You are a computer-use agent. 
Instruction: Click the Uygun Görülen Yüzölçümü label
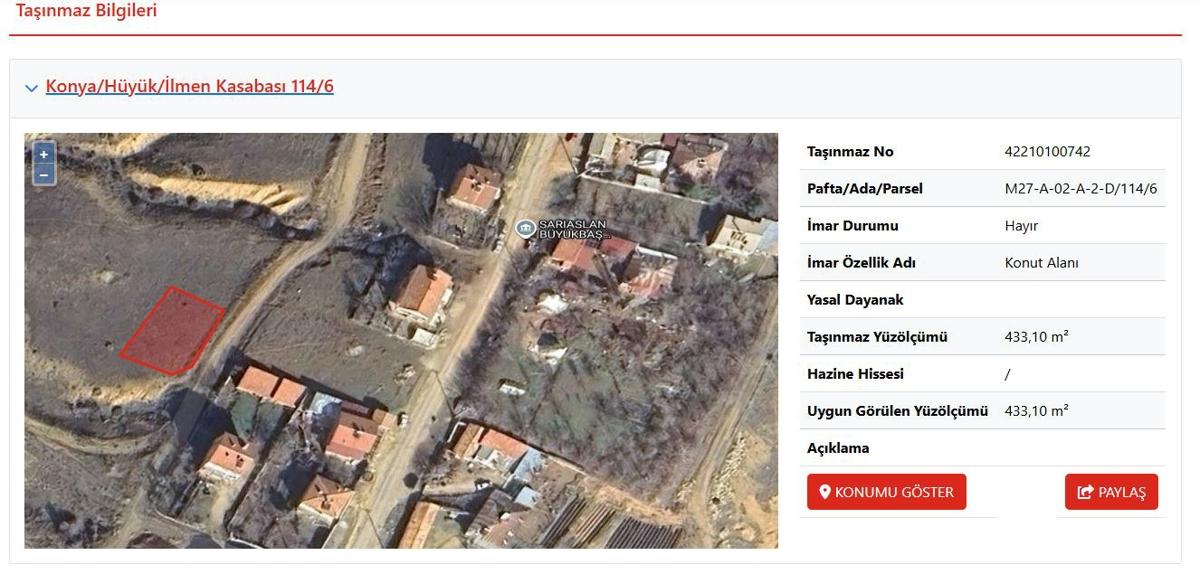897,411
